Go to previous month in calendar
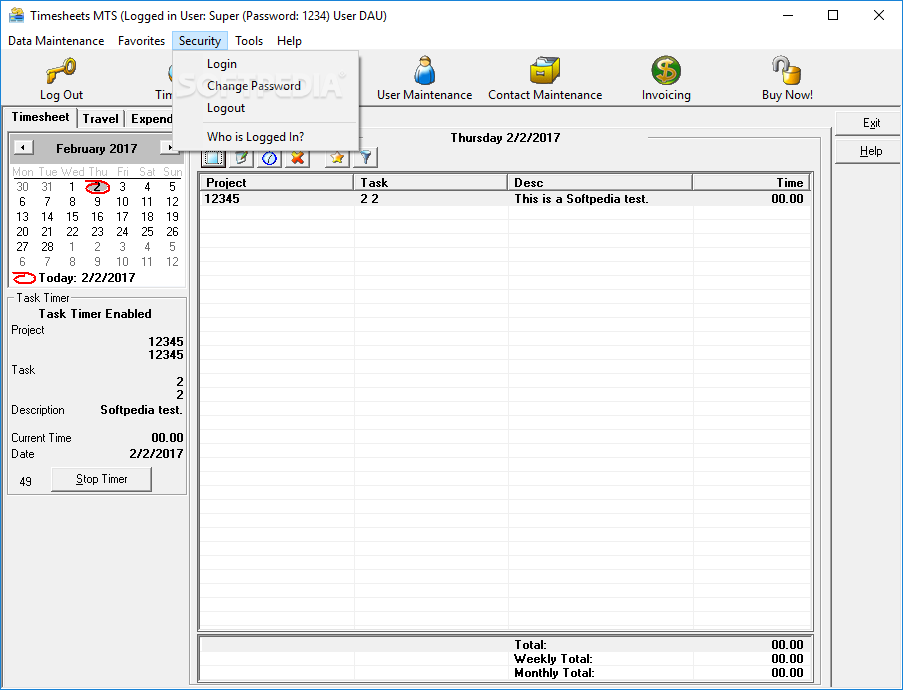Screen dimensions: 903x690 pyautogui.click(x=23, y=147)
